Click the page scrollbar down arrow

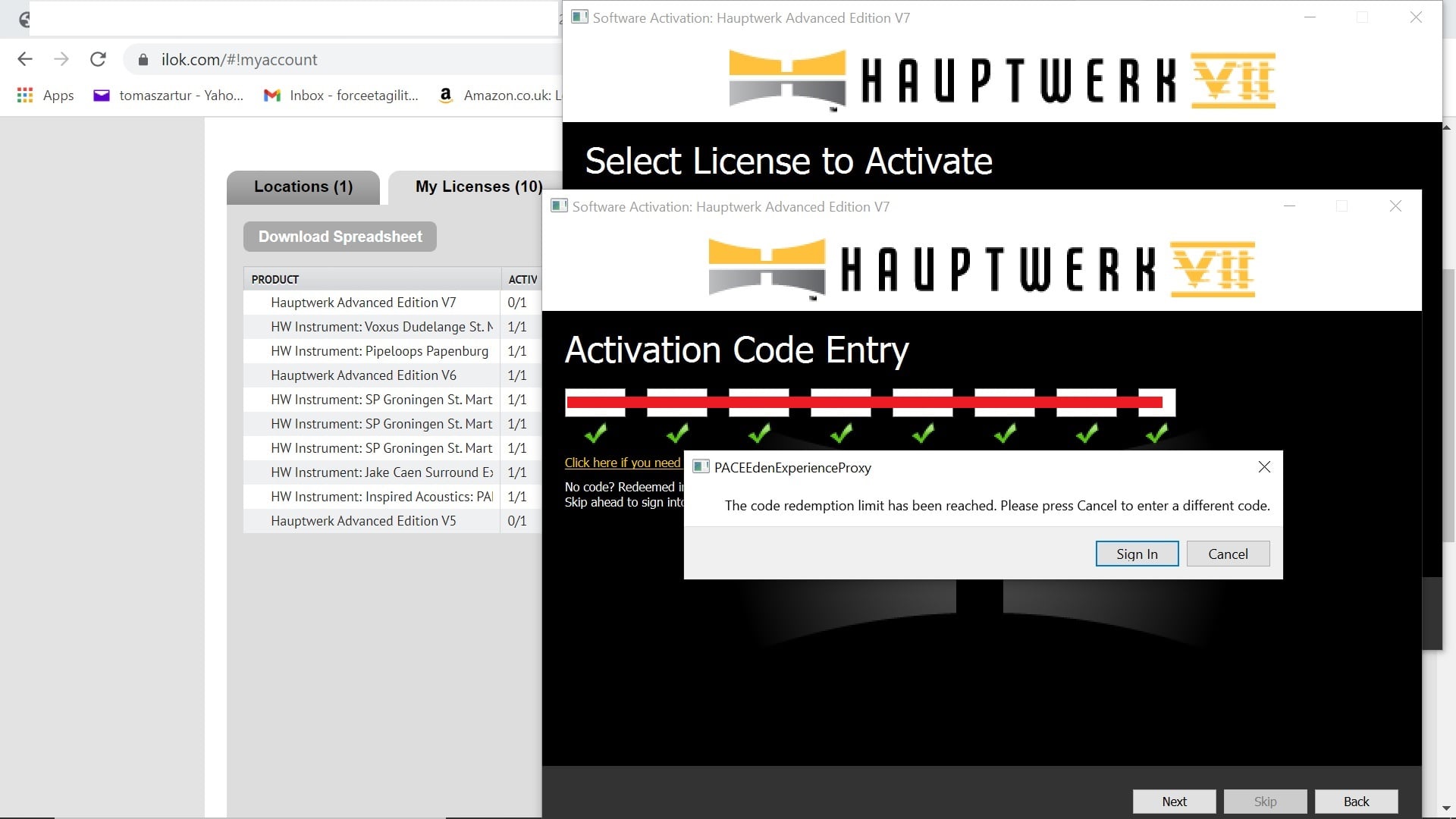[x=1448, y=808]
